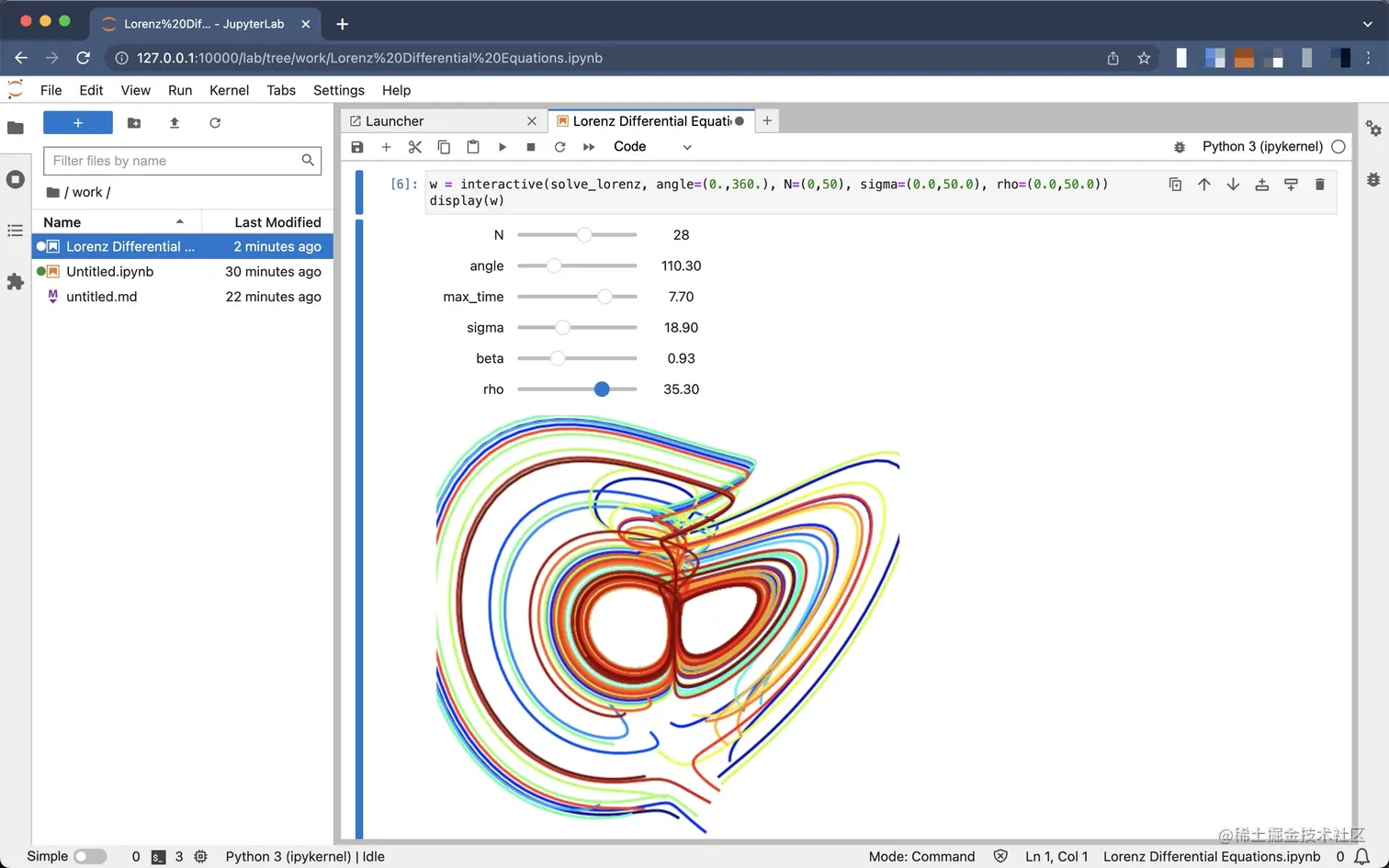
Task: Click Python 3 (ipykernel) kernel name
Action: click(1262, 147)
